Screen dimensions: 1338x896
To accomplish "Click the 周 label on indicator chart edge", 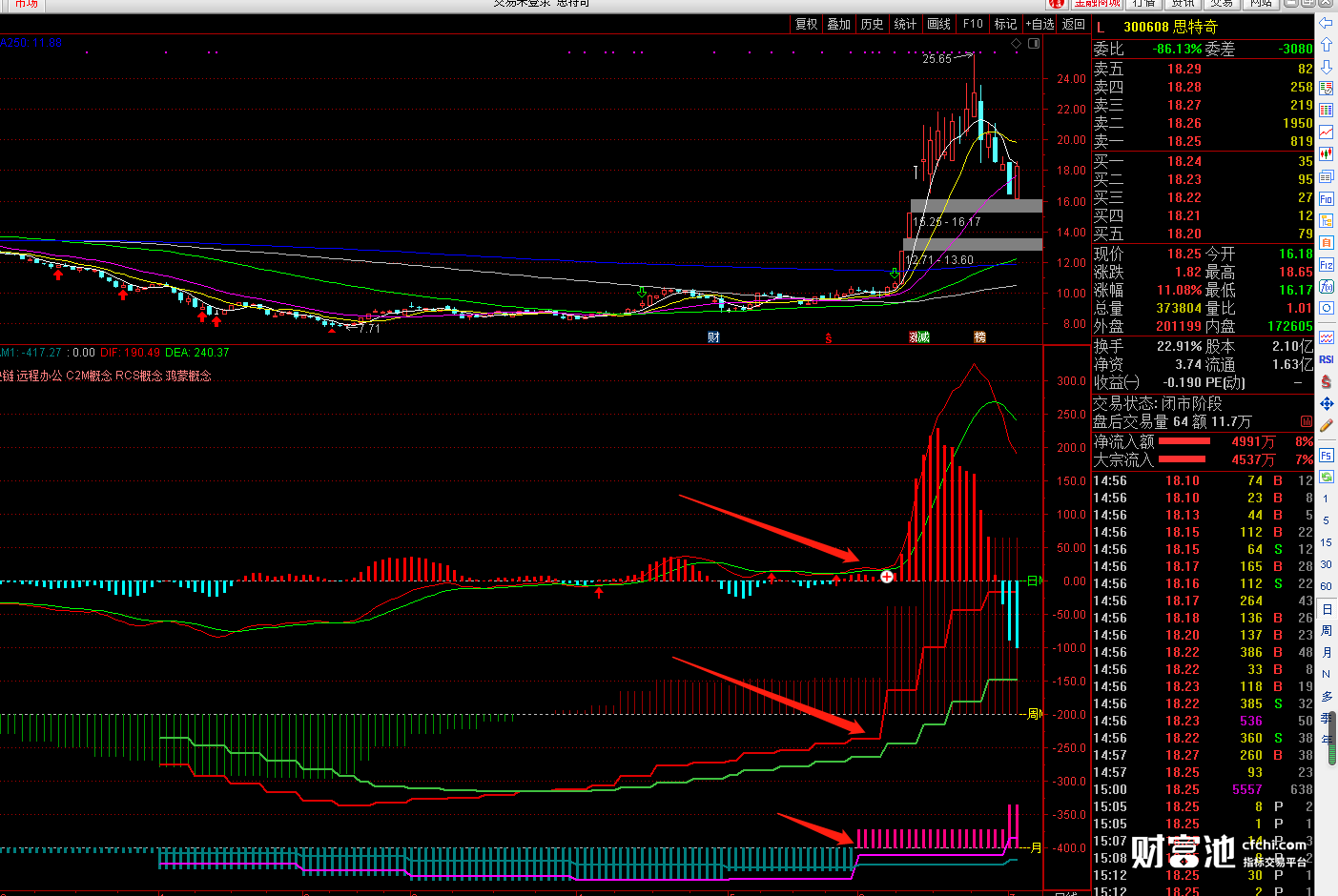I will point(1035,714).
